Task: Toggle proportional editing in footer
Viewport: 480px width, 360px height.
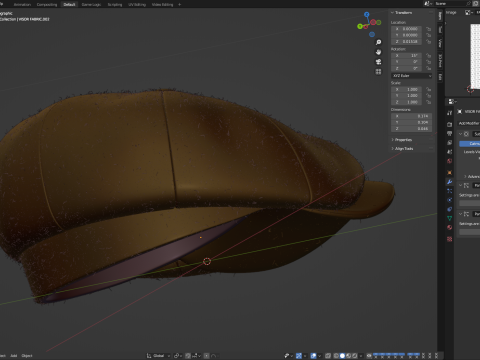Action: [207, 356]
